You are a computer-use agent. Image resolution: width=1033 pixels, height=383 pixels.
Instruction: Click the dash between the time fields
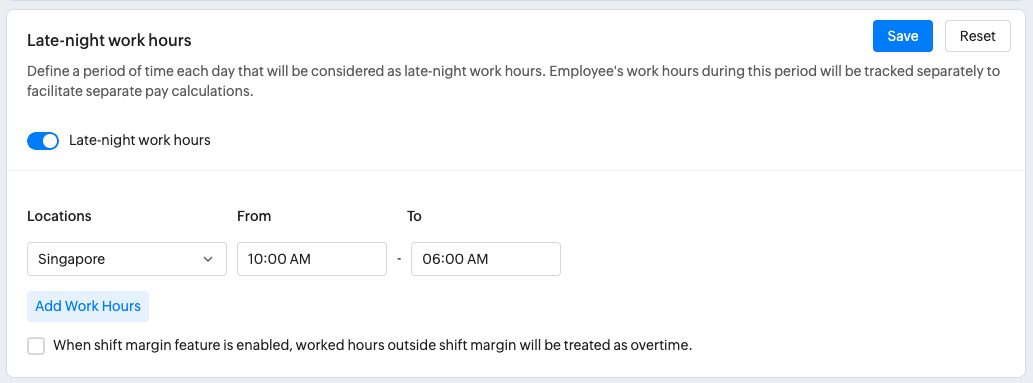[x=399, y=259]
